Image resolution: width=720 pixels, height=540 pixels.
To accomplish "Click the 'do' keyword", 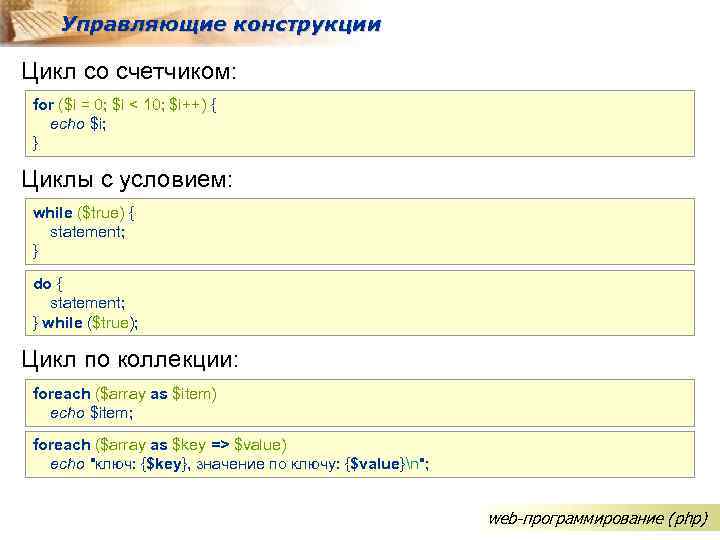I will point(42,284).
